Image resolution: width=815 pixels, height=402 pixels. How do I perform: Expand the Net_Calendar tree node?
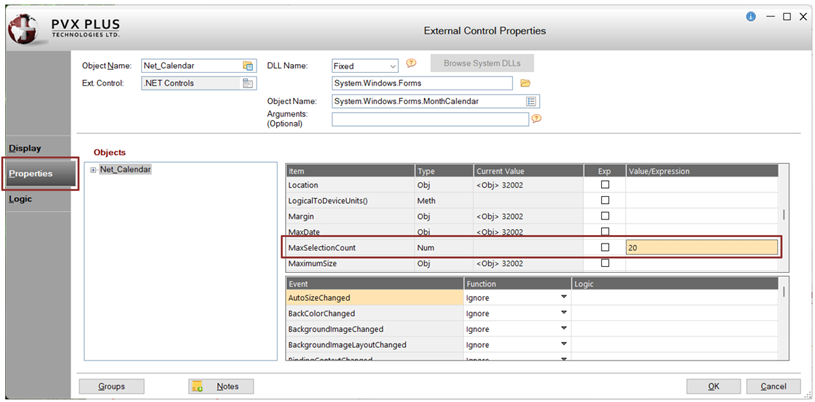click(94, 170)
